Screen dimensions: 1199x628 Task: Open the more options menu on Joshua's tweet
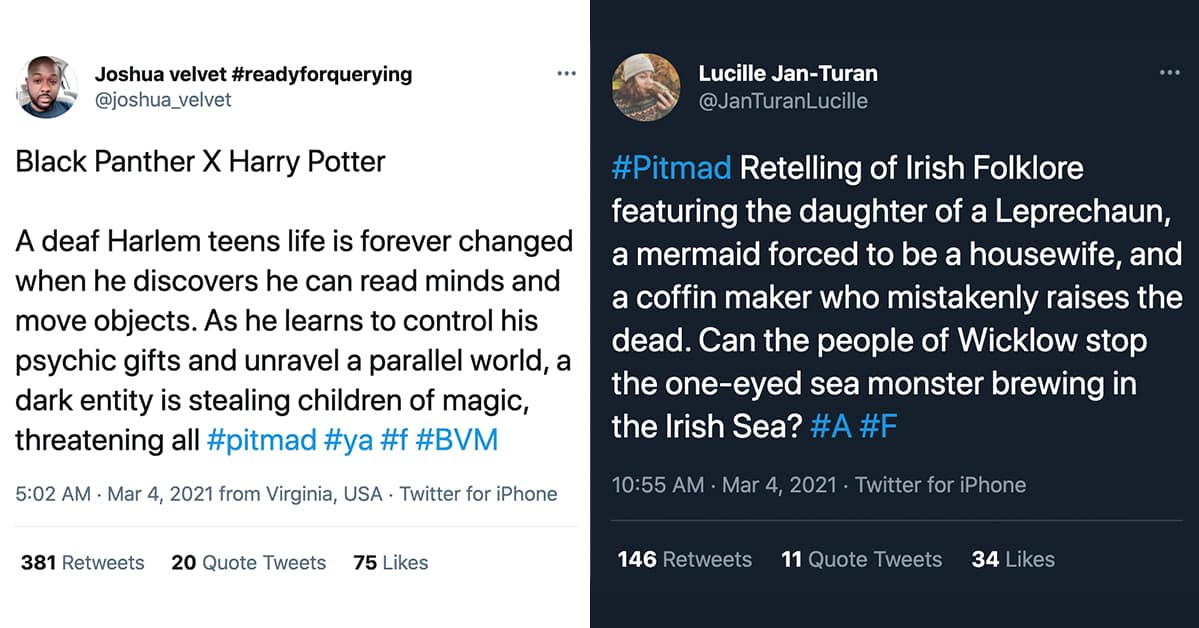pos(566,73)
